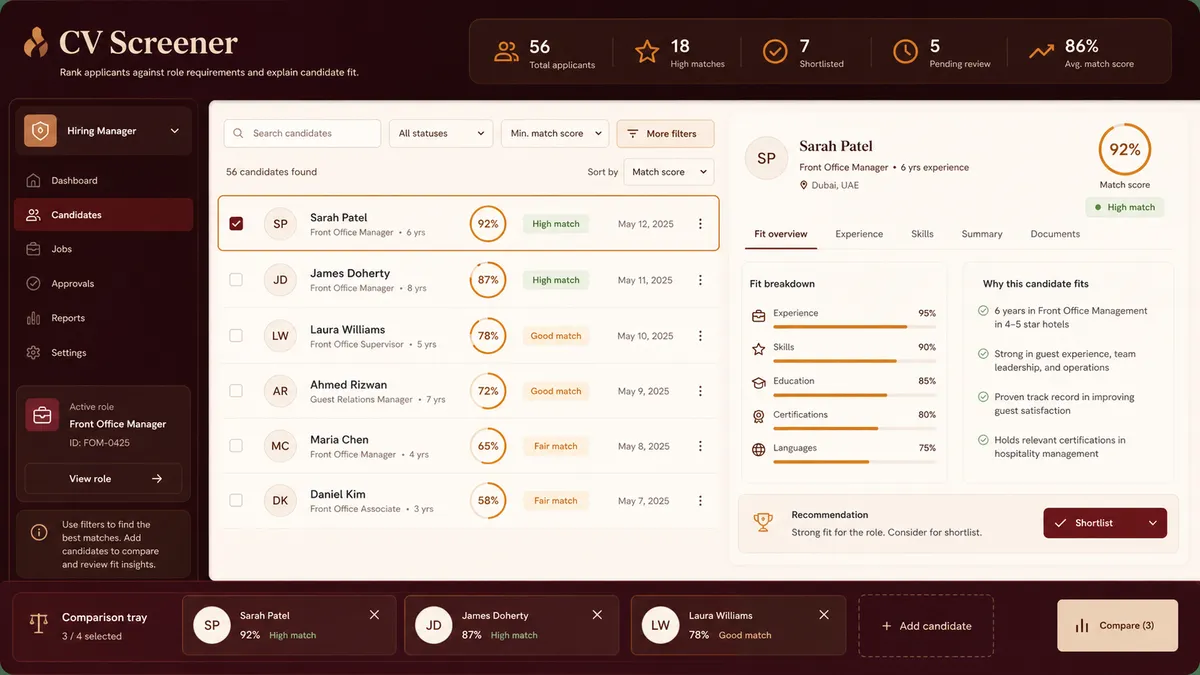The height and width of the screenshot is (675, 1200).
Task: Check the Maria Chen row checkbox
Action: tap(236, 446)
